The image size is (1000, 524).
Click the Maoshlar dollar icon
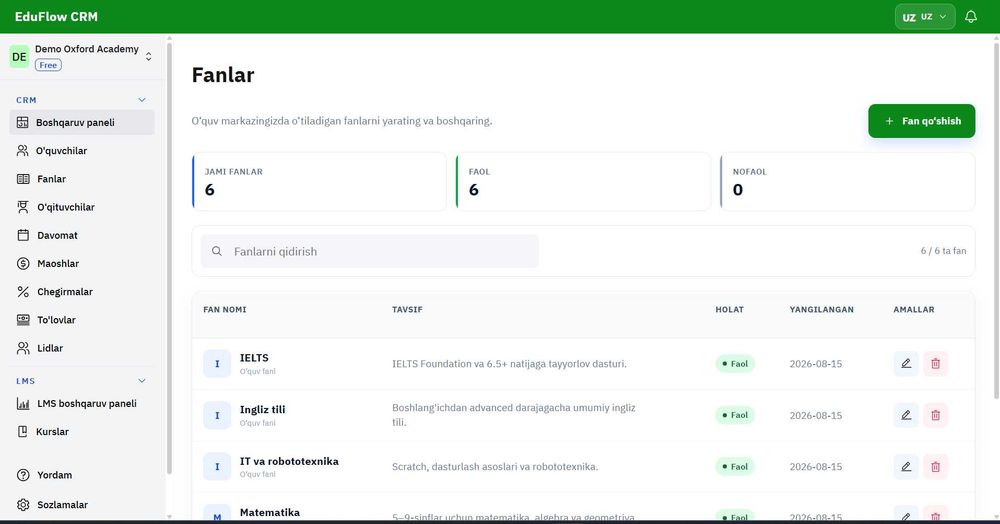tap(23, 263)
